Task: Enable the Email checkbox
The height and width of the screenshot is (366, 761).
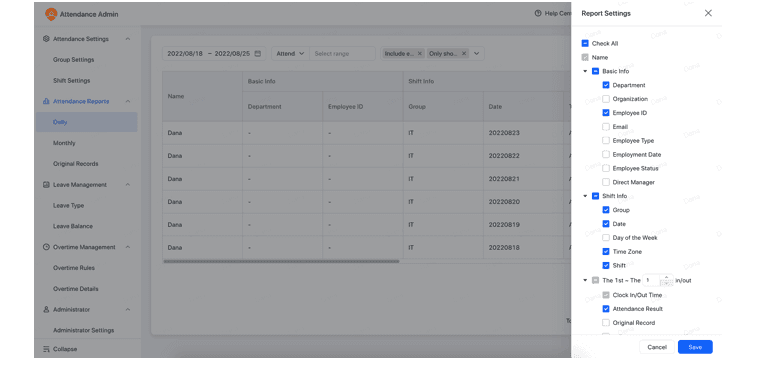Action: pyautogui.click(x=606, y=127)
